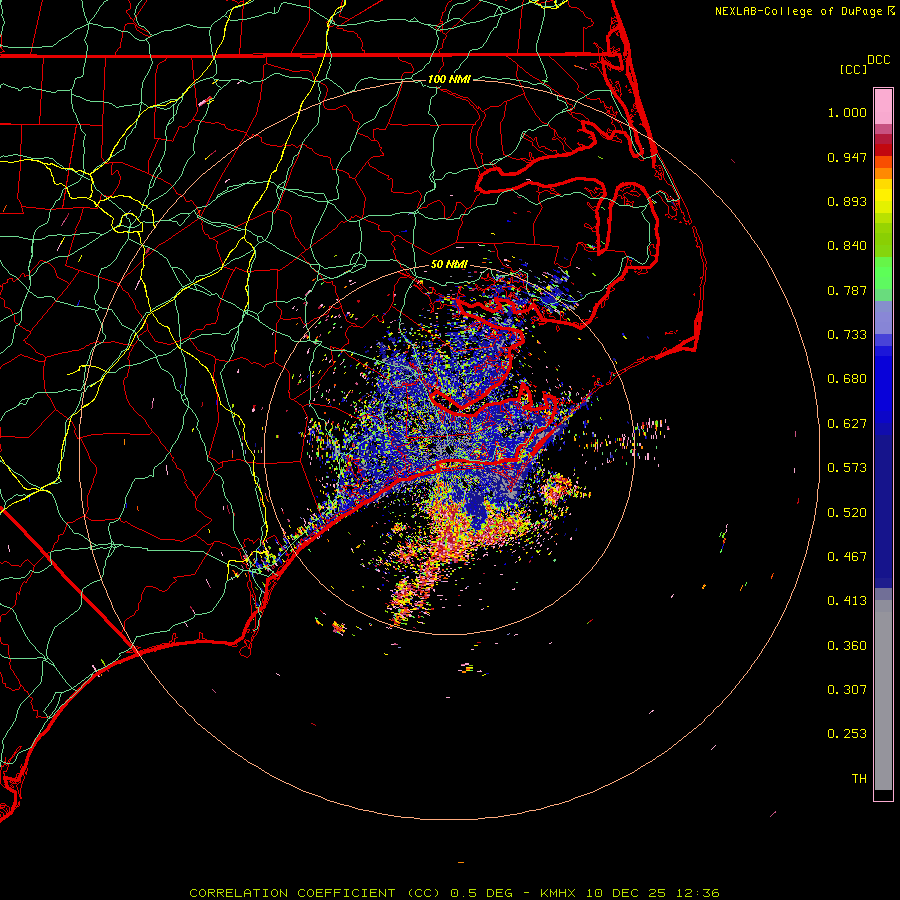Click the 100 NMI range ring label
900x900 pixels.
click(x=449, y=79)
